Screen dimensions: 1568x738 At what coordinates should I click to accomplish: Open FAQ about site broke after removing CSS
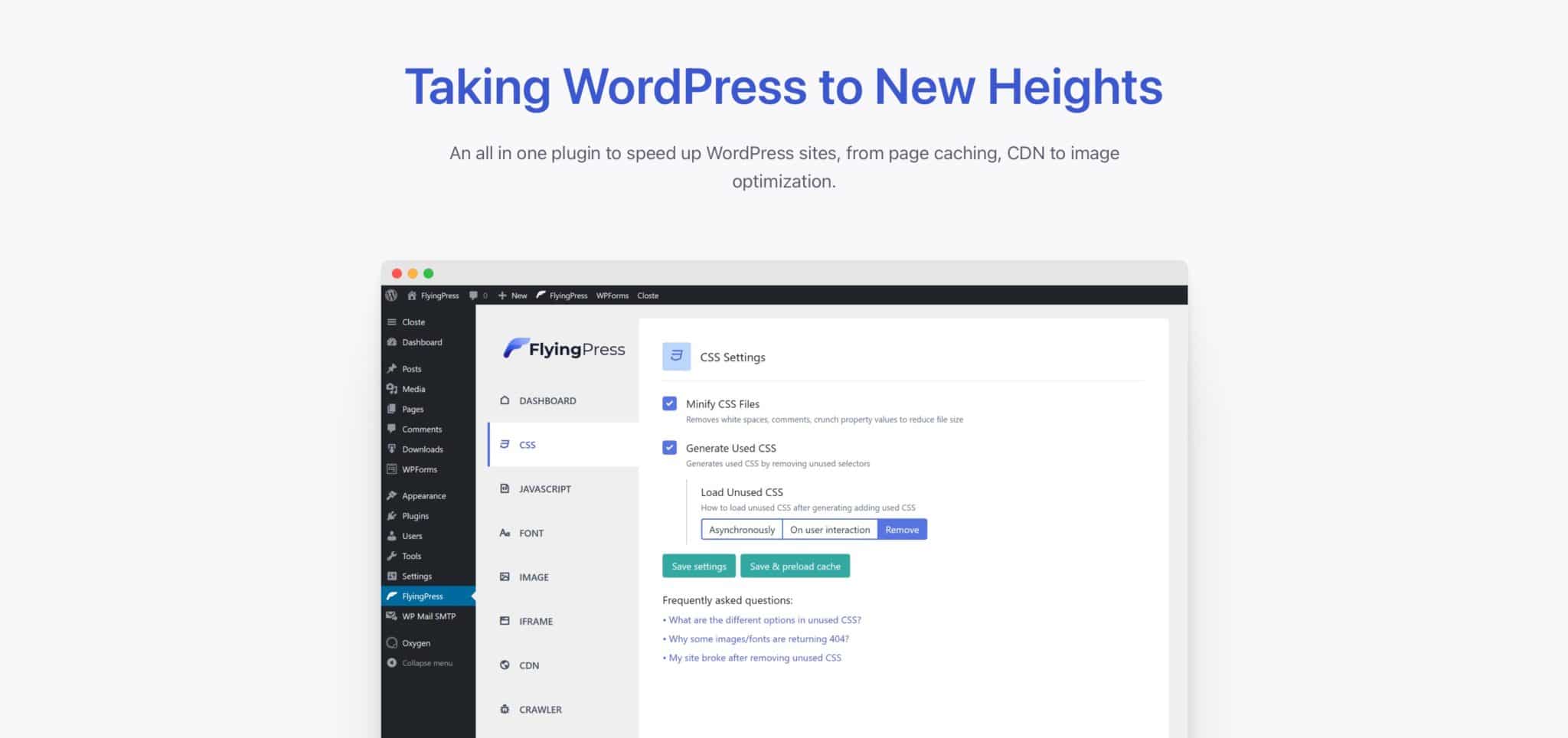(x=755, y=658)
